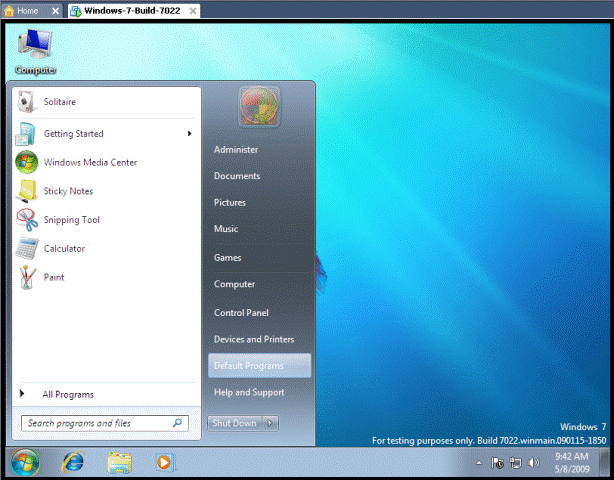Click the Show Desktop strip
This screenshot has height=480, width=614.
point(605,462)
